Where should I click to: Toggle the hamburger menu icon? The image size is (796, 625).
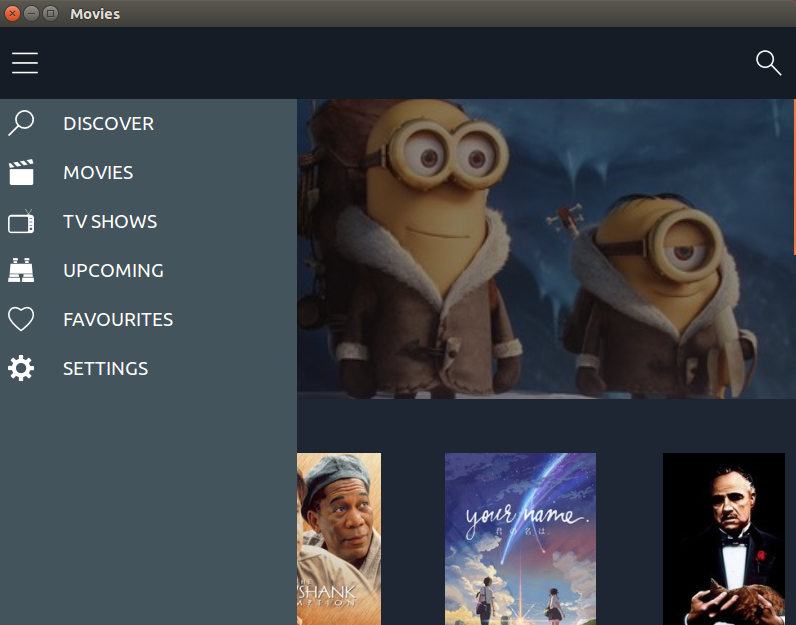[x=25, y=63]
